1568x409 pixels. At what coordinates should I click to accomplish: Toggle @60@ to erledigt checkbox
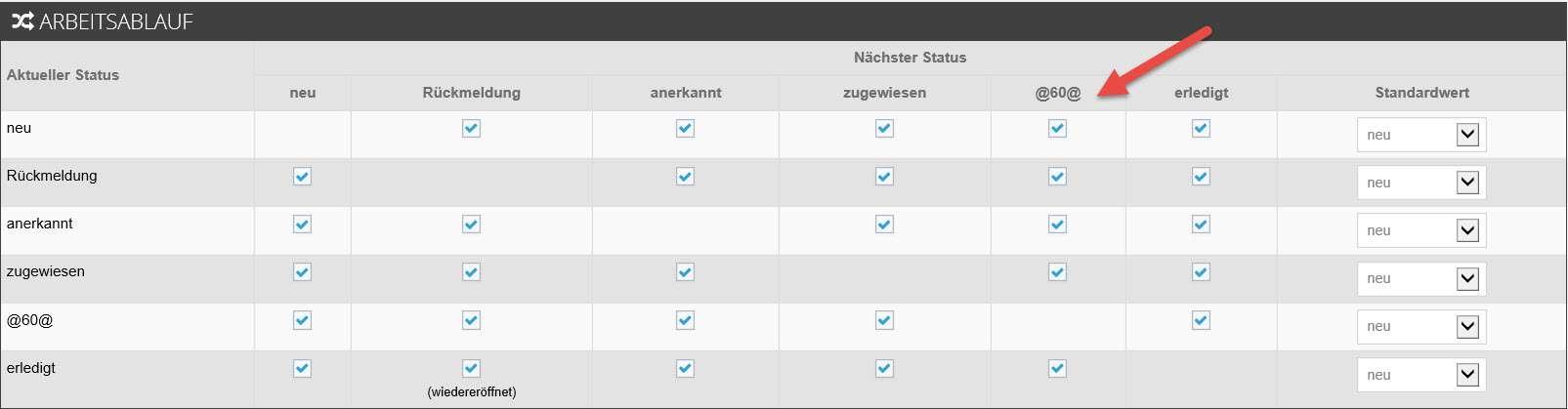pyautogui.click(x=1201, y=319)
